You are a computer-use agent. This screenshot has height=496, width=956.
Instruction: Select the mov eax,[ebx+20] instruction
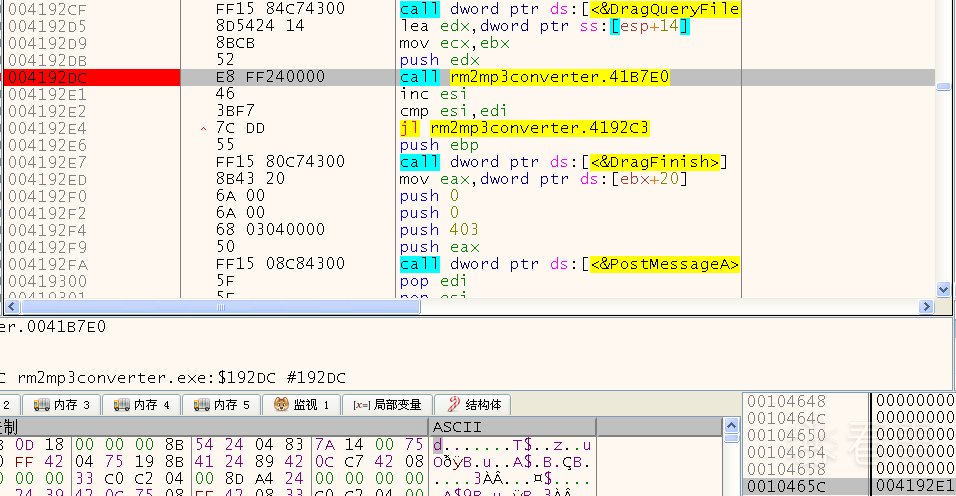point(543,179)
